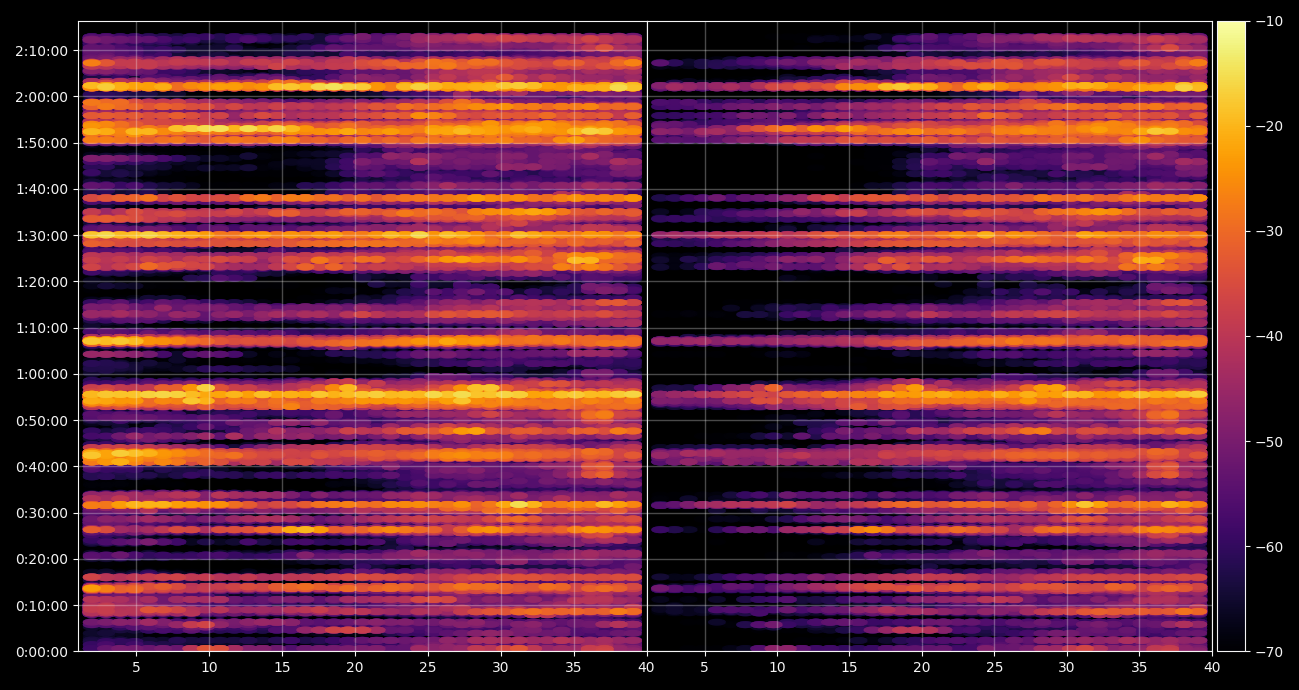Click the 0:50:00 time axis label

point(42,421)
